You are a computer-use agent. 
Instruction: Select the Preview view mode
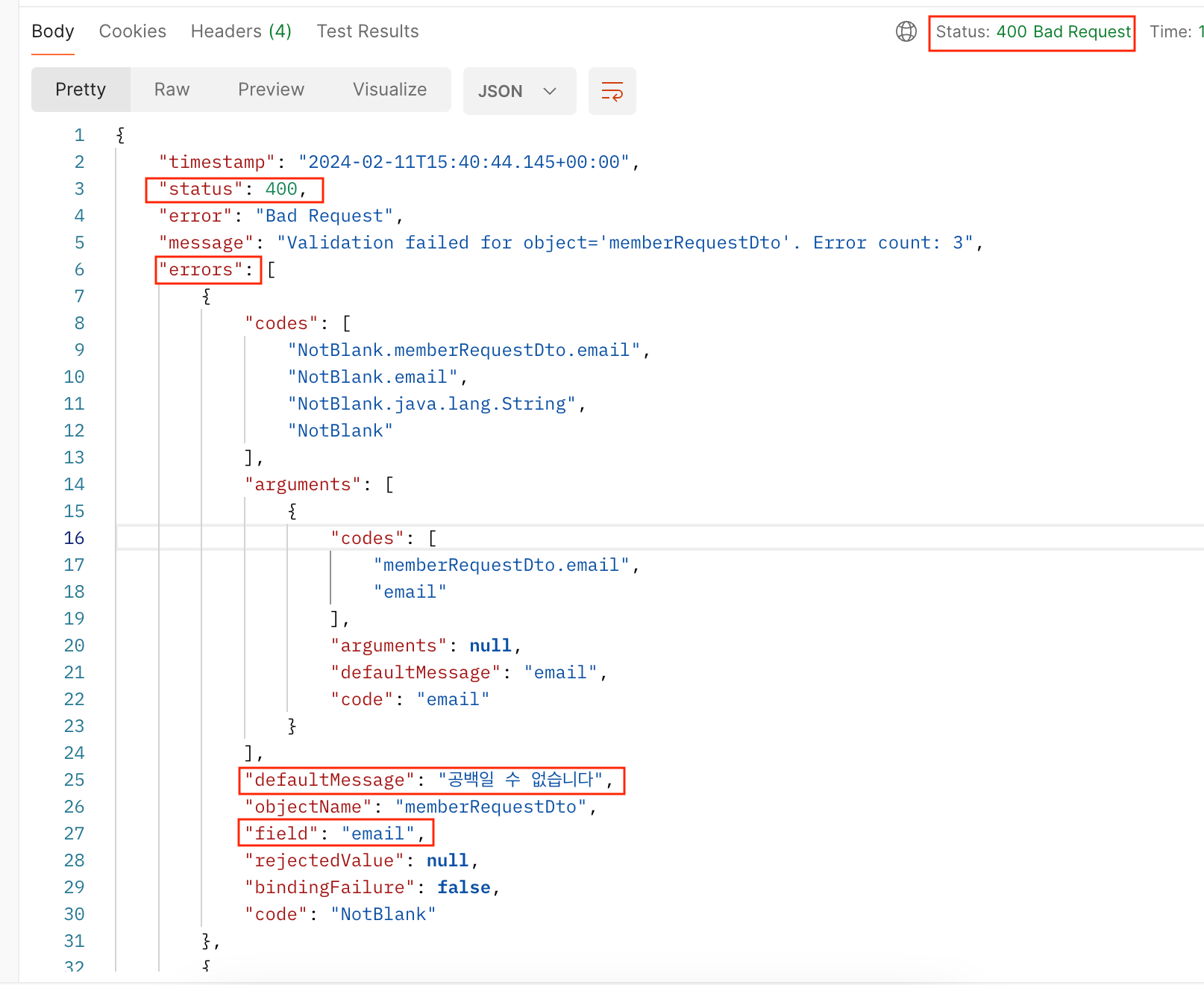tap(271, 90)
